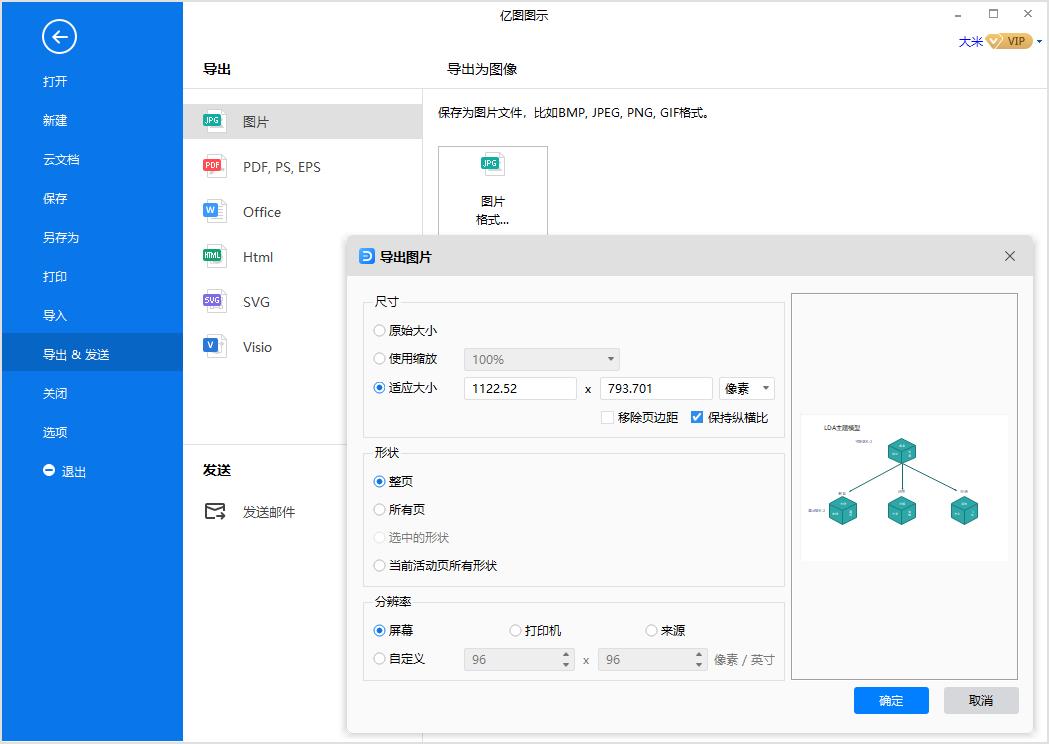Click the 取消 button
Image resolution: width=1049 pixels, height=744 pixels.
click(x=981, y=700)
